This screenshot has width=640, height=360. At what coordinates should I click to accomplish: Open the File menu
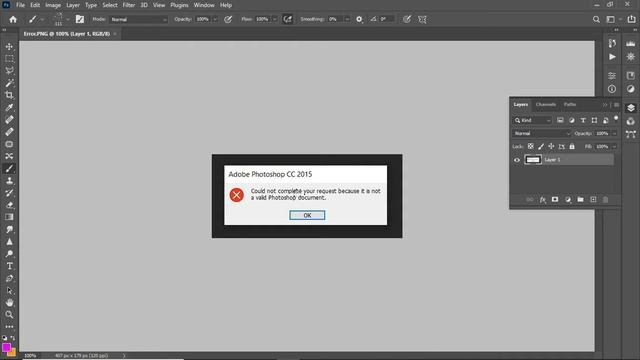tap(20, 5)
